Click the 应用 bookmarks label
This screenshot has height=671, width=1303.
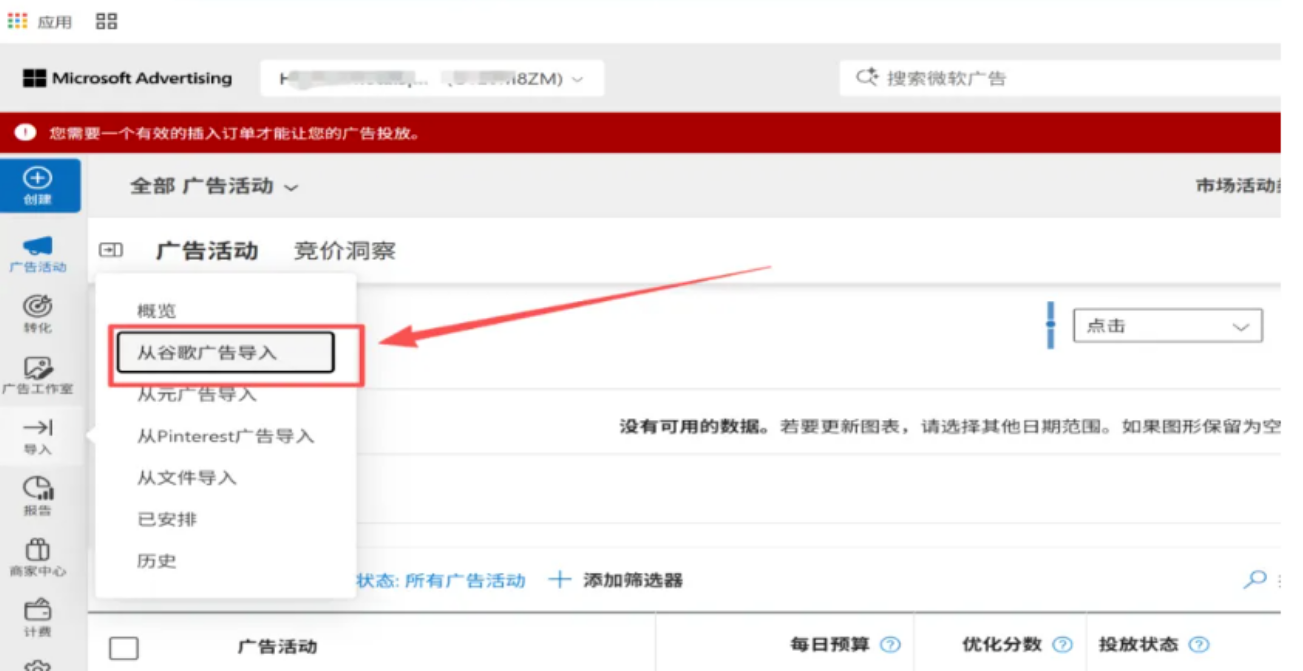(x=55, y=22)
